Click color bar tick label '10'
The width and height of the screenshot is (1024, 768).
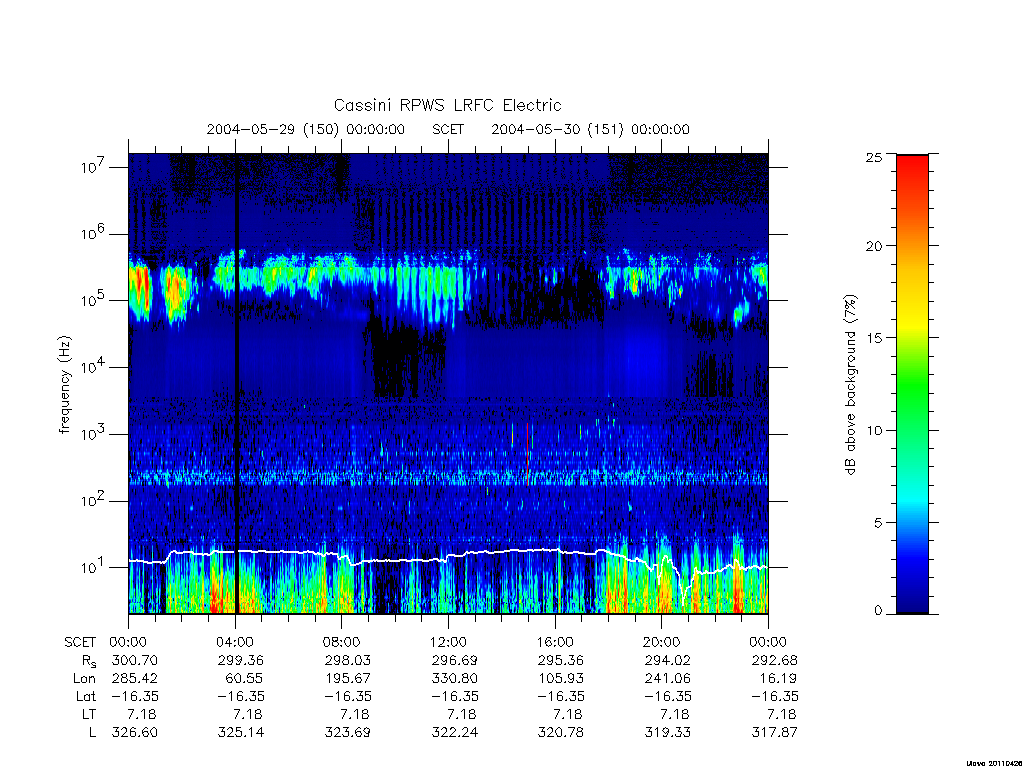click(874, 430)
